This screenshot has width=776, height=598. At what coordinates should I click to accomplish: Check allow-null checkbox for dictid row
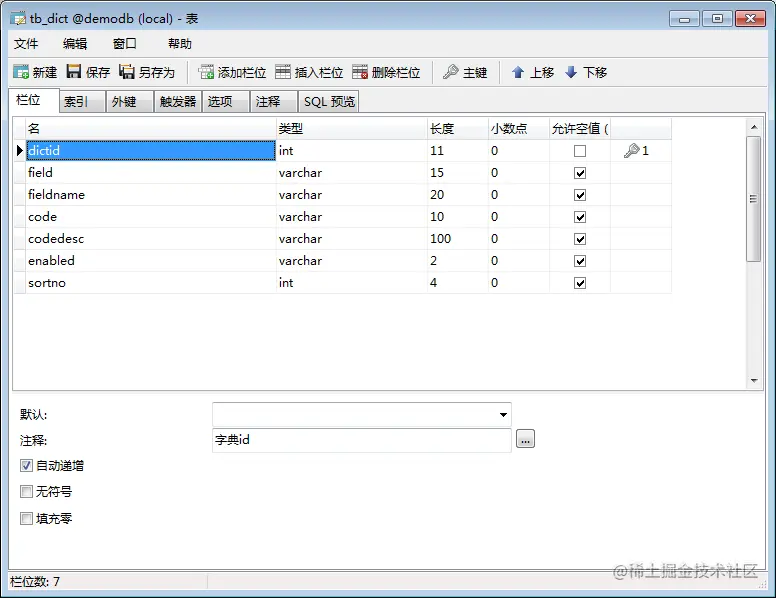click(x=580, y=150)
